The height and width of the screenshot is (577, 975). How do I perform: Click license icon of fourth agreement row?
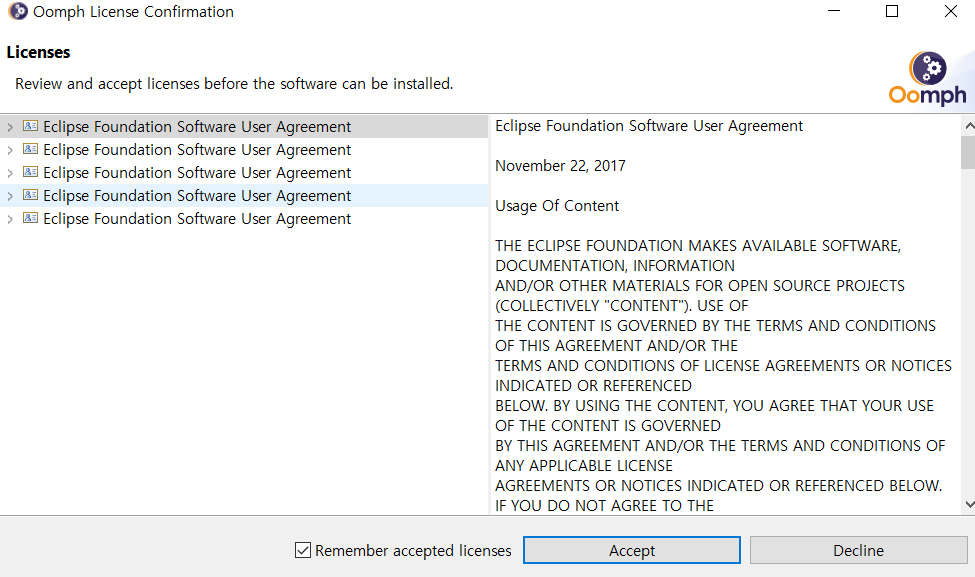click(30, 195)
